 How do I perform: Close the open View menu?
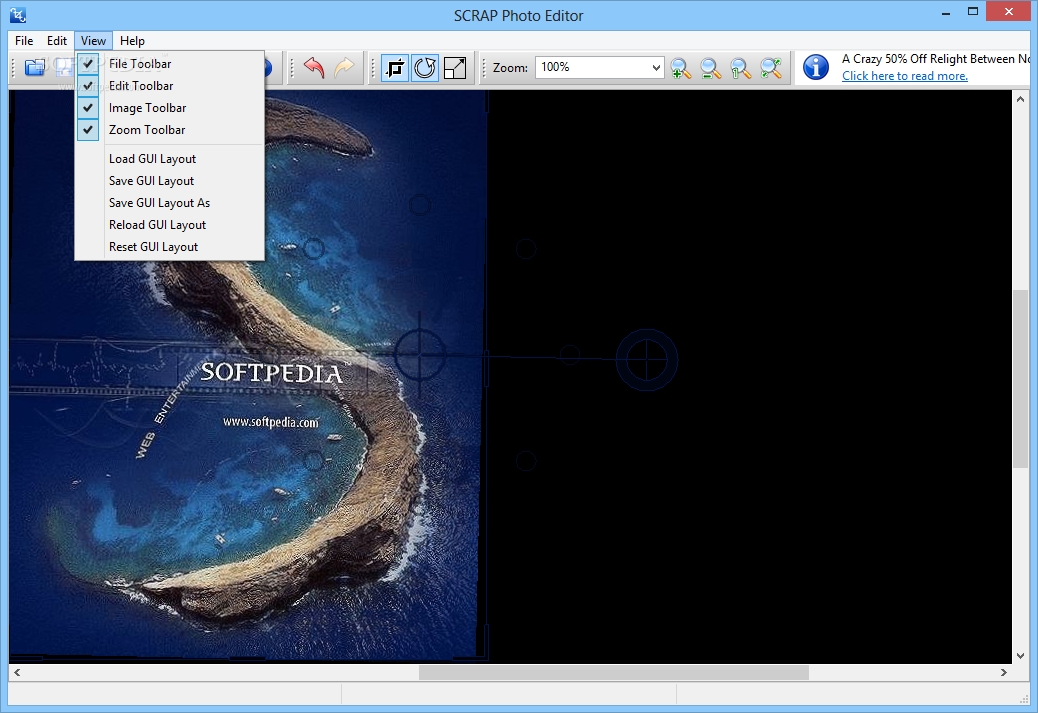click(93, 40)
